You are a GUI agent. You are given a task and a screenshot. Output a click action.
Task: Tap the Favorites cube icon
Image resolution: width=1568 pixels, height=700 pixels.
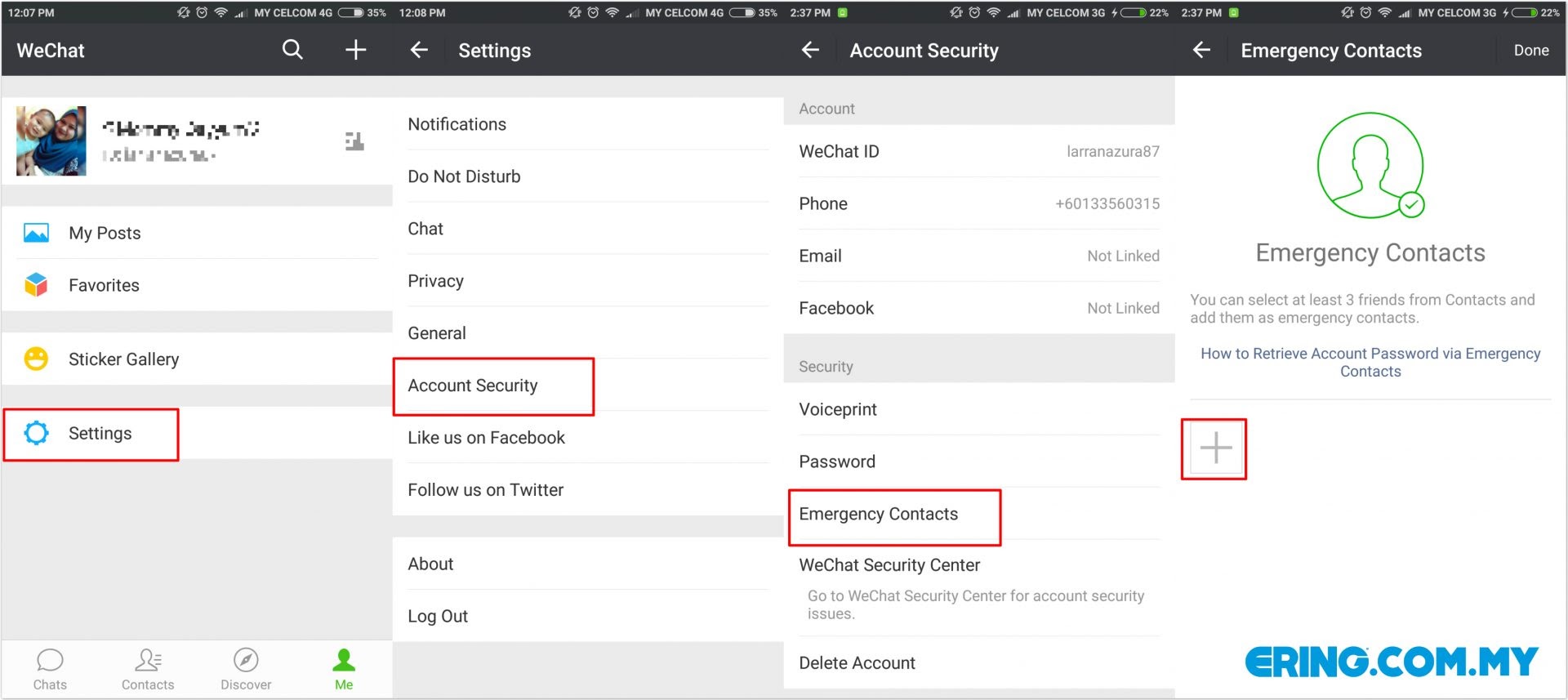[36, 285]
